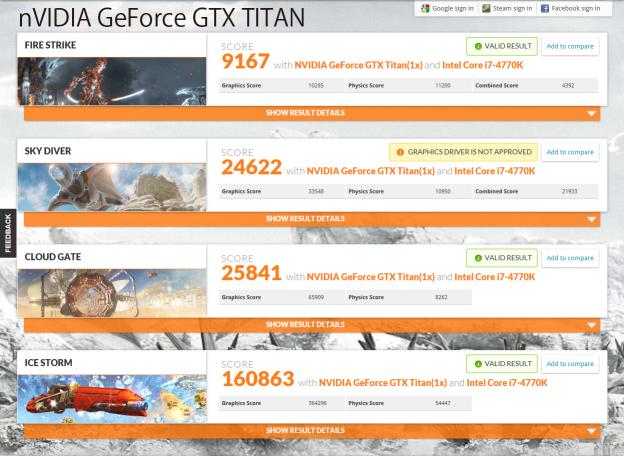Open Steam sign in link
This screenshot has height=456, width=624.
coord(512,8)
